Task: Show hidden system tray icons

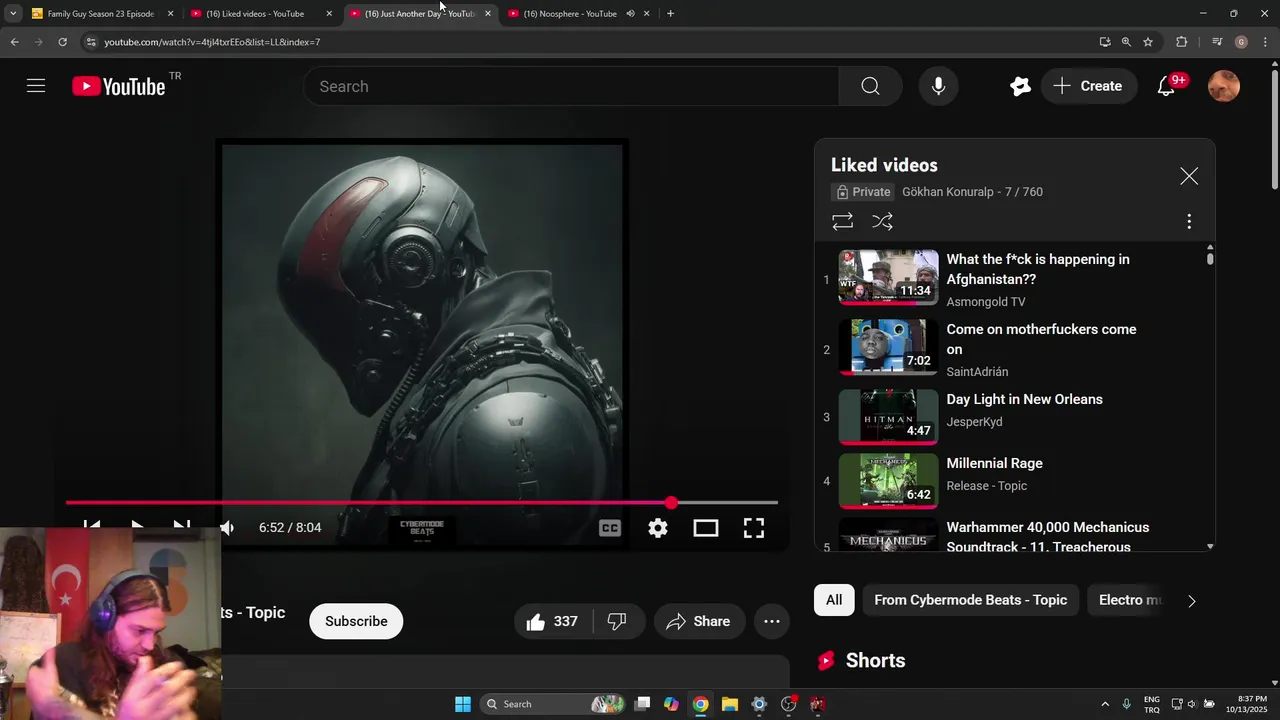Action: [x=1105, y=704]
